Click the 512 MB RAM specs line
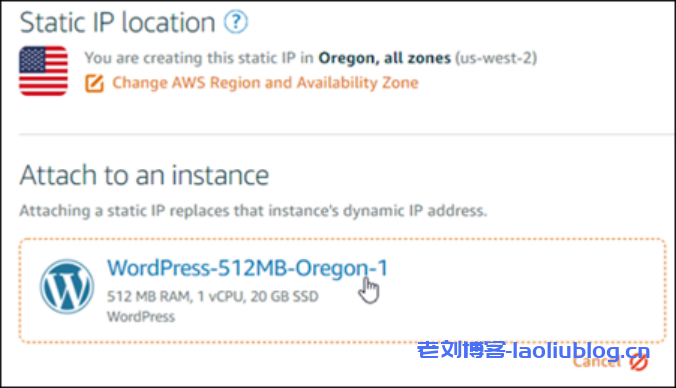This screenshot has height=388, width=676. coord(213,296)
